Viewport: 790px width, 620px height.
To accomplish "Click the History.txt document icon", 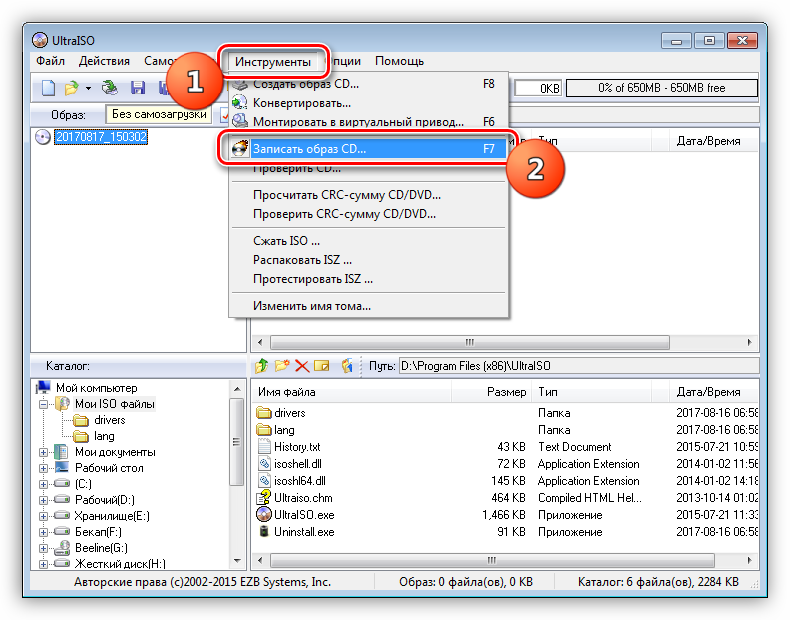I will 264,446.
